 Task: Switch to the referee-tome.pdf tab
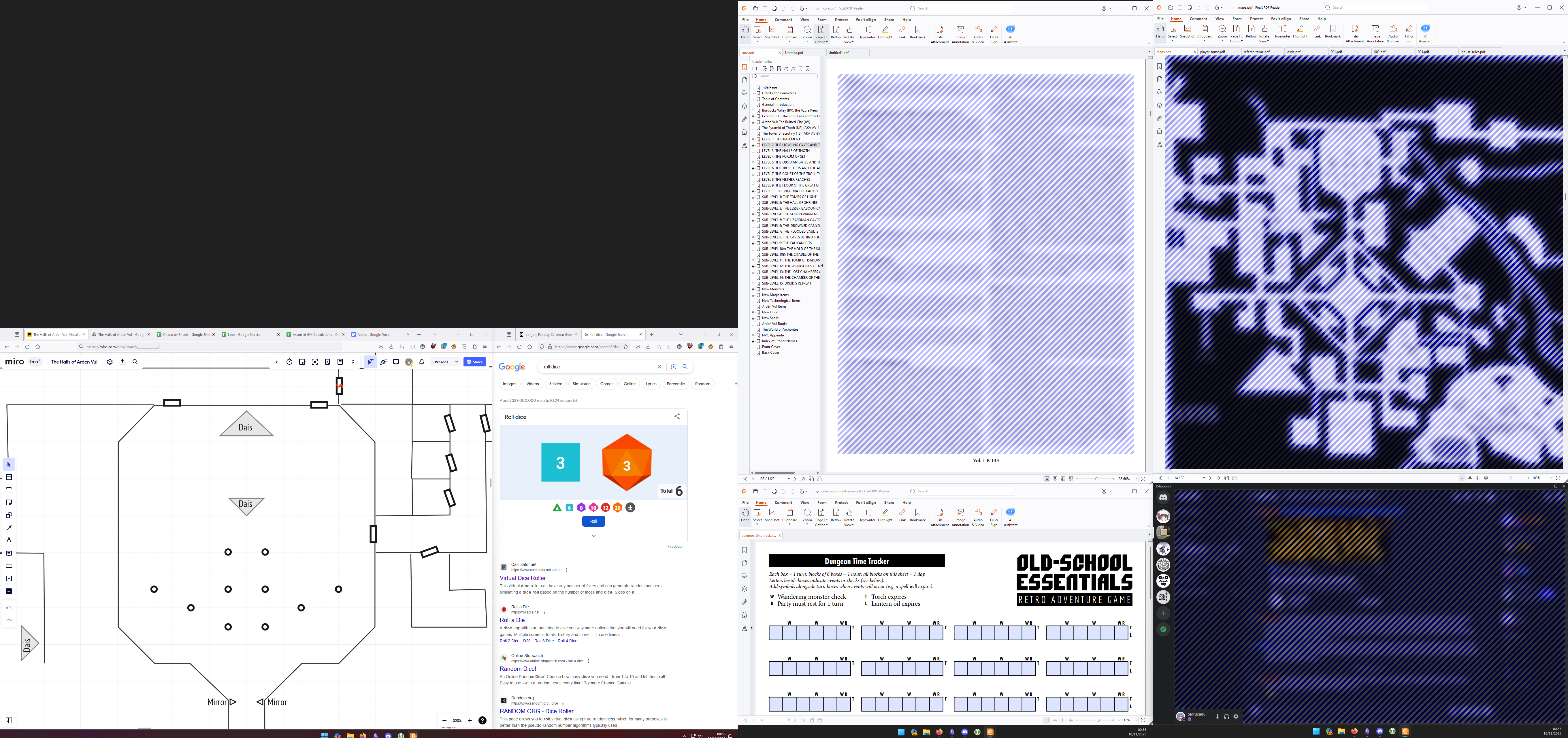coord(1256,52)
